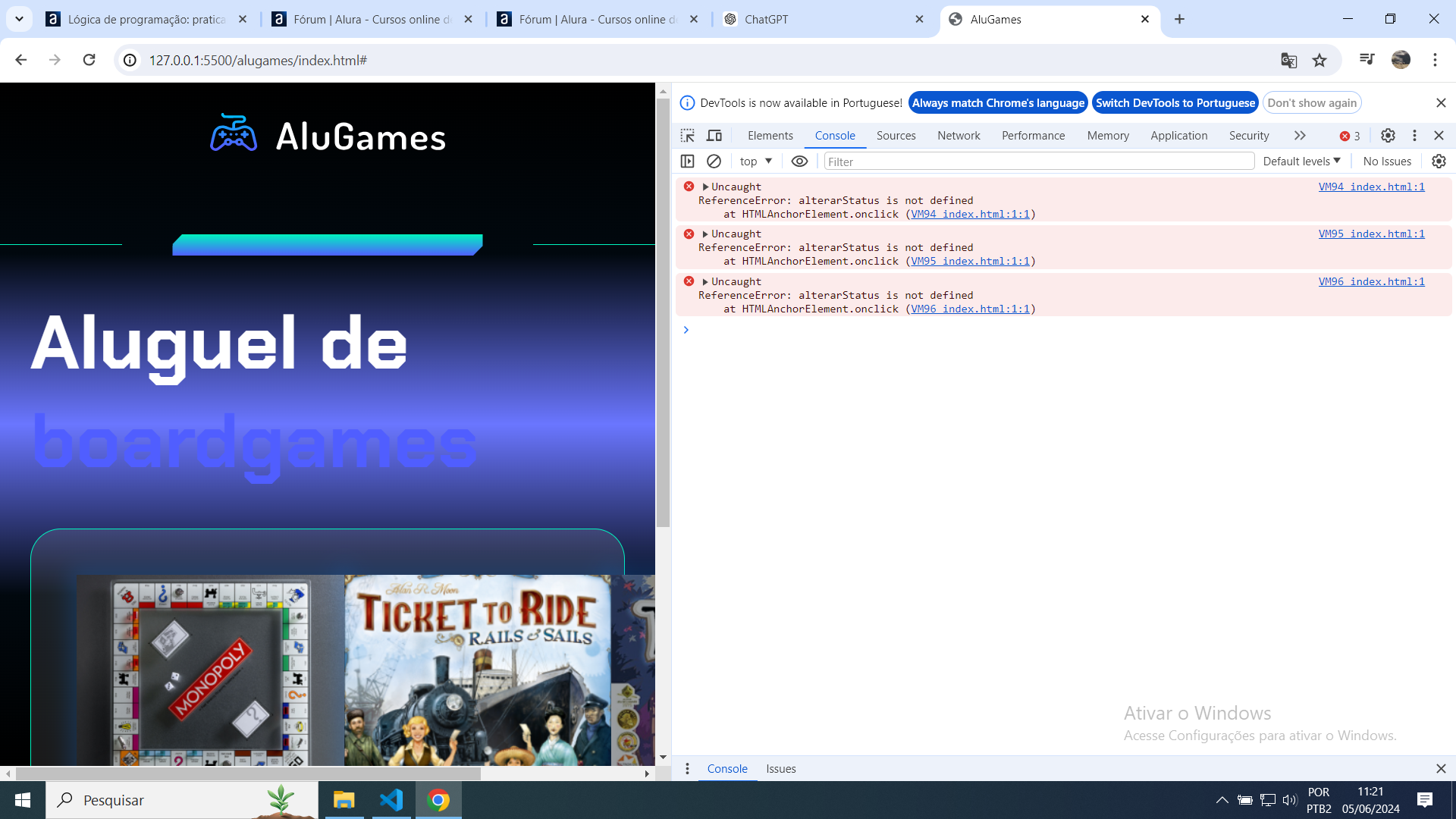
Task: Close the bottom drawer panel
Action: [1441, 769]
